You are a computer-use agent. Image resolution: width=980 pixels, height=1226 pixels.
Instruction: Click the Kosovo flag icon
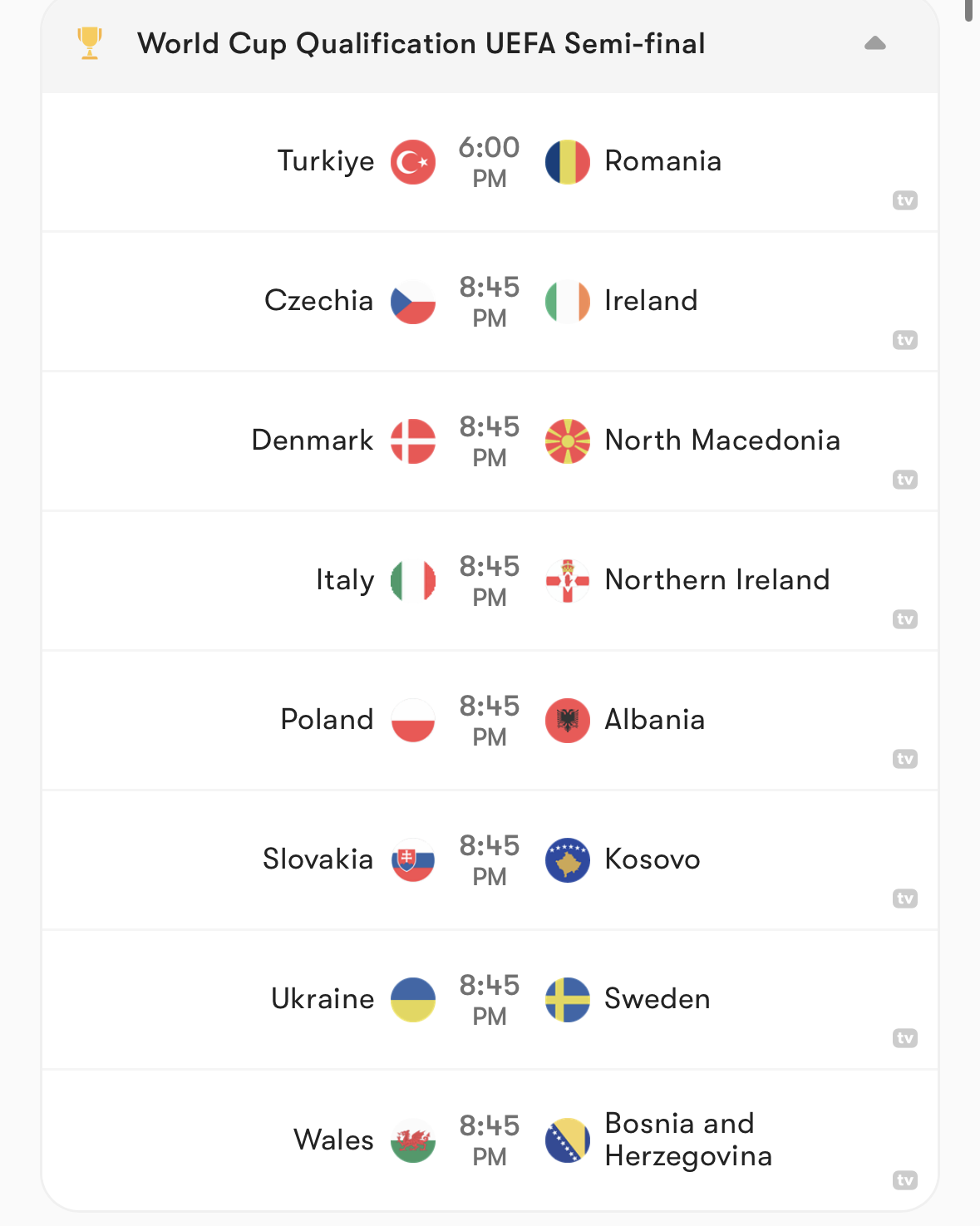(x=568, y=860)
